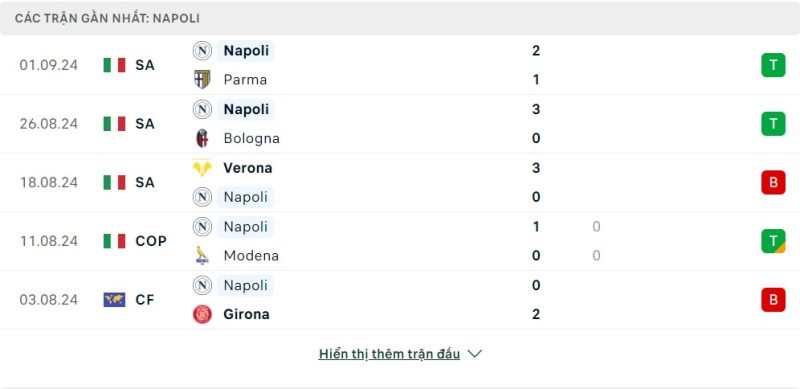Click the Bologna team name

pos(252,138)
